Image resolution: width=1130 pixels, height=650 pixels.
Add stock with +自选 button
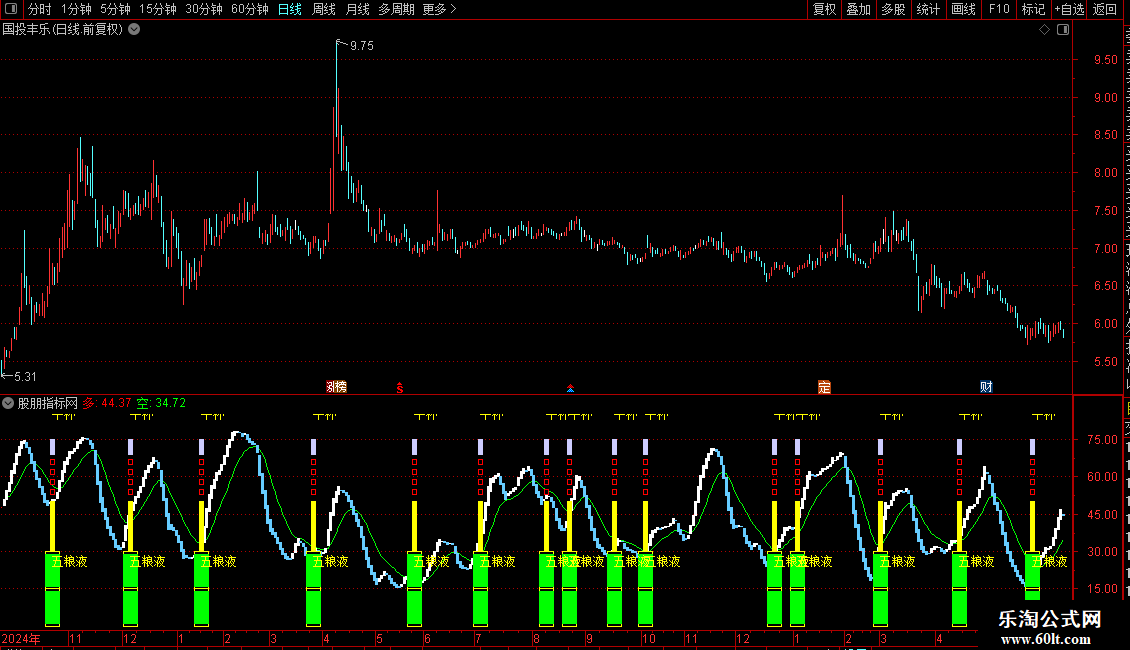click(1069, 9)
